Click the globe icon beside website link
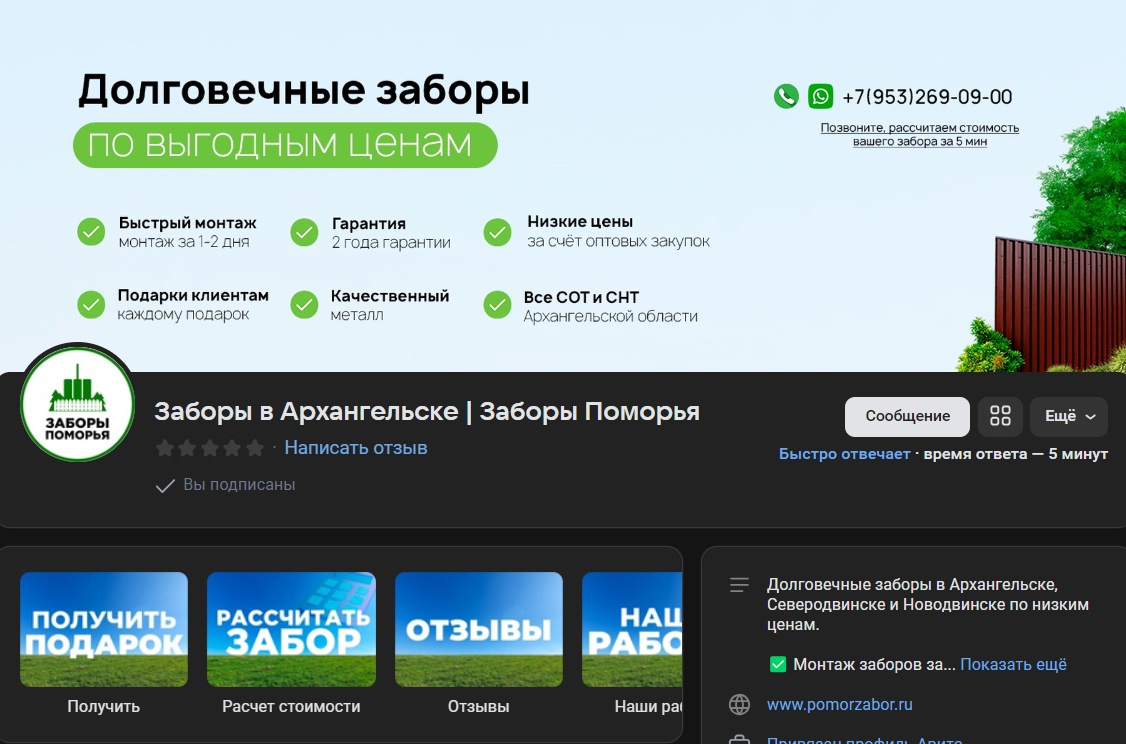Screen dimensions: 1126x744 739,705
